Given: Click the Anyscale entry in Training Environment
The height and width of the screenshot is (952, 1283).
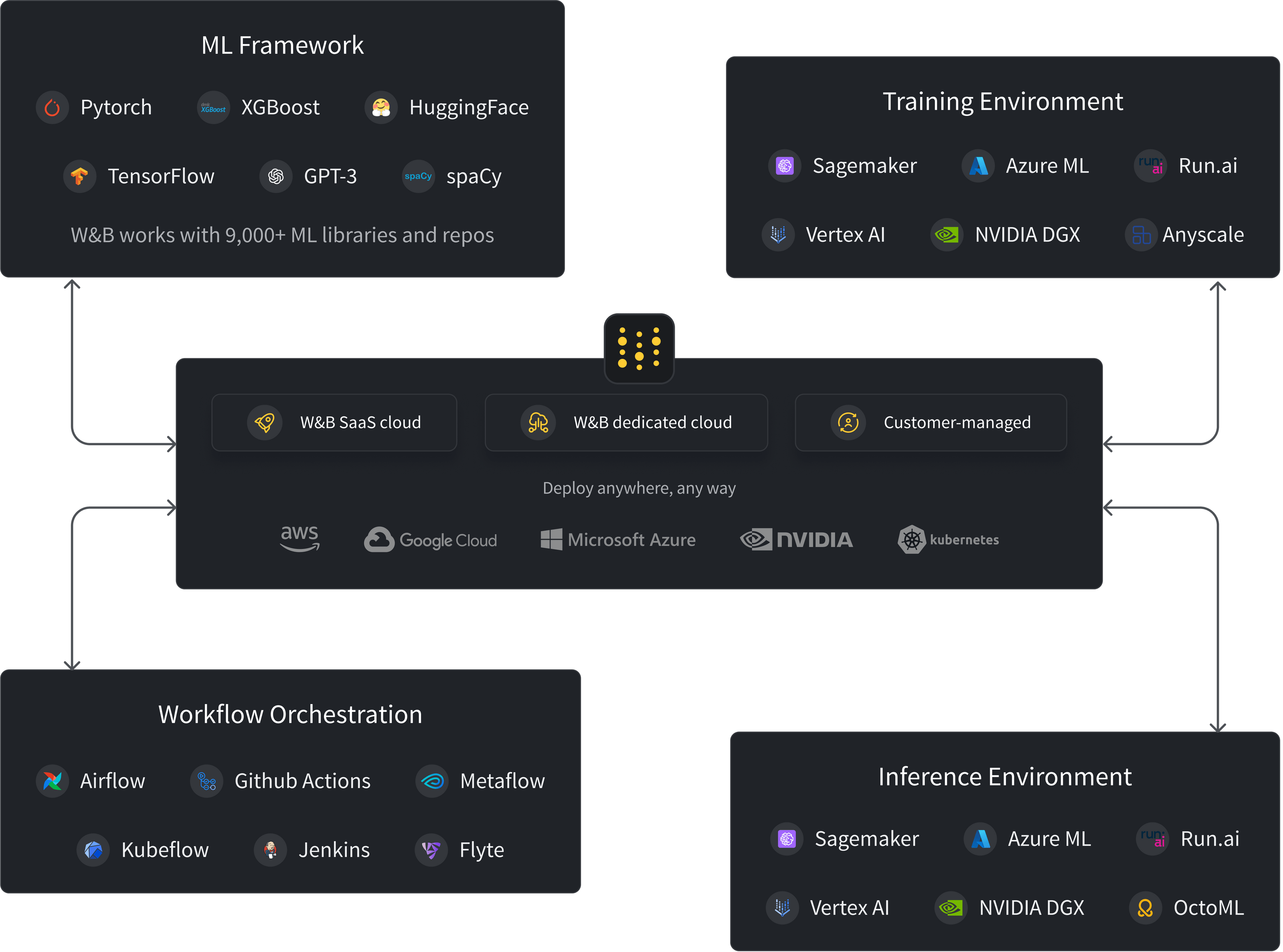Looking at the screenshot, I should click(1184, 235).
